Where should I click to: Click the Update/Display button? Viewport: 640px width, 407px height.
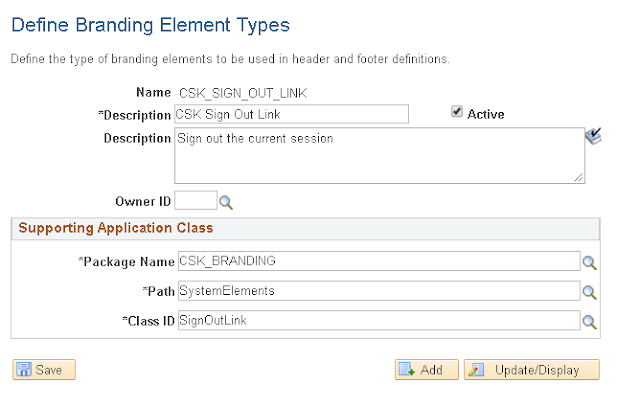531,370
